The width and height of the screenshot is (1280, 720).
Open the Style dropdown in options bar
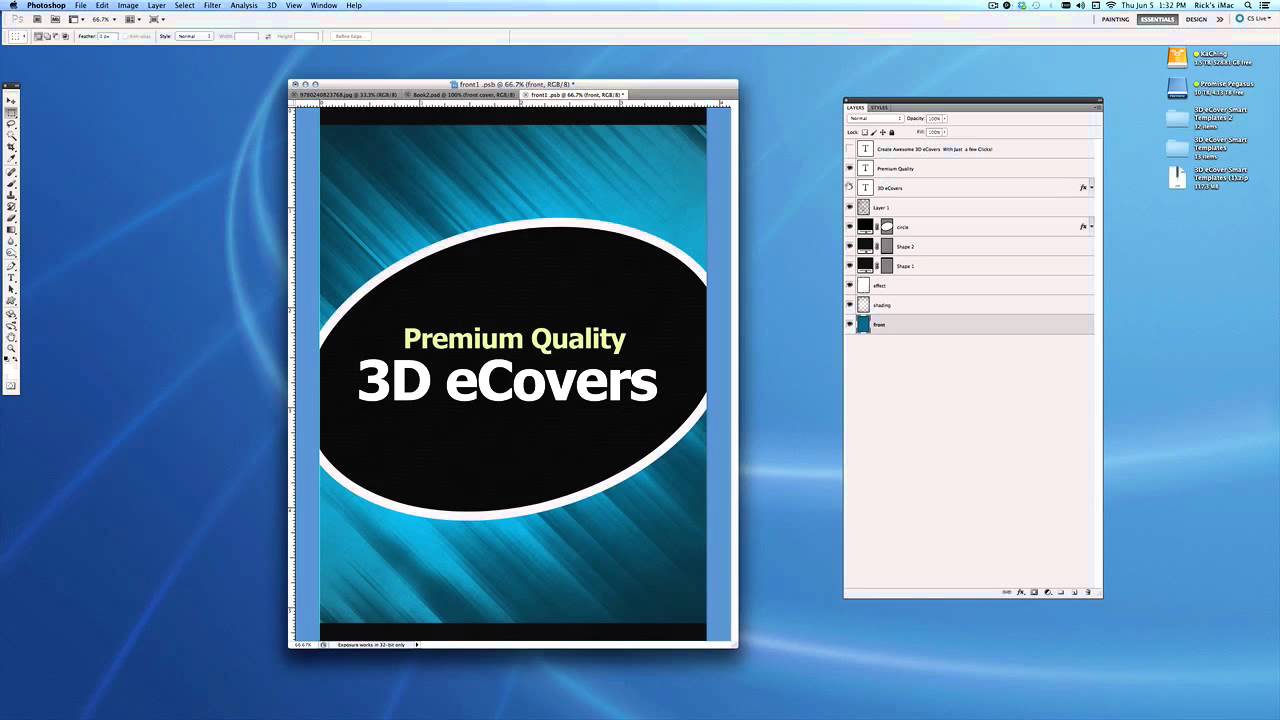click(x=195, y=36)
